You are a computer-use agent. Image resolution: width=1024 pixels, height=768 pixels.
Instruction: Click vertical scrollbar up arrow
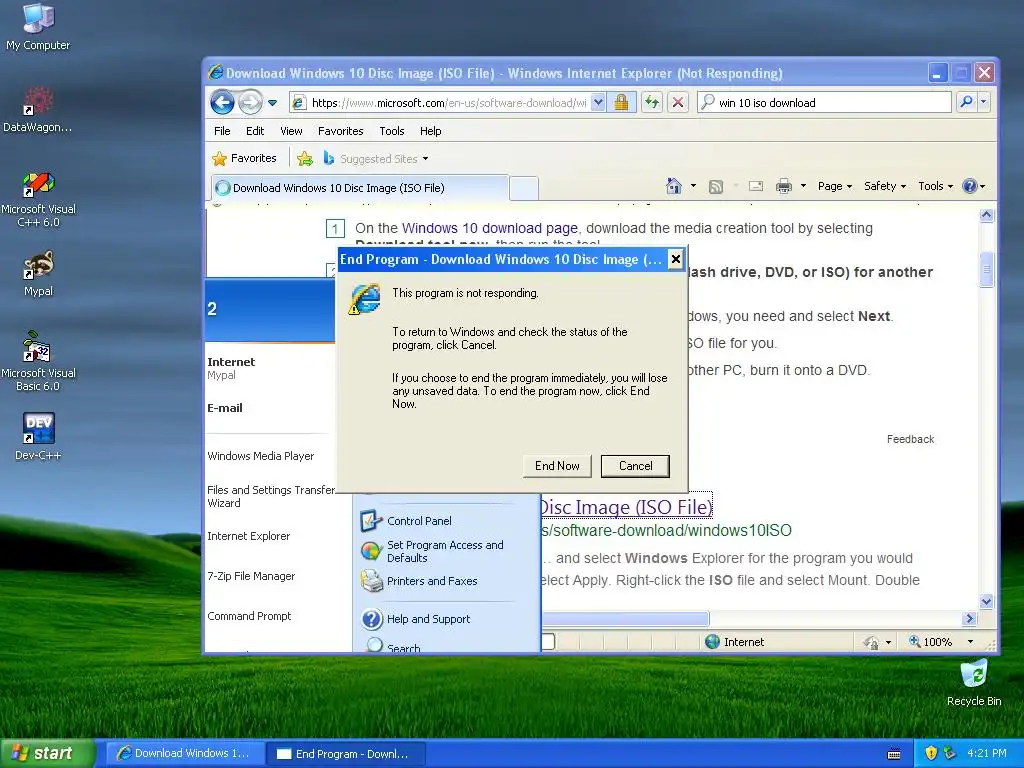[986, 215]
